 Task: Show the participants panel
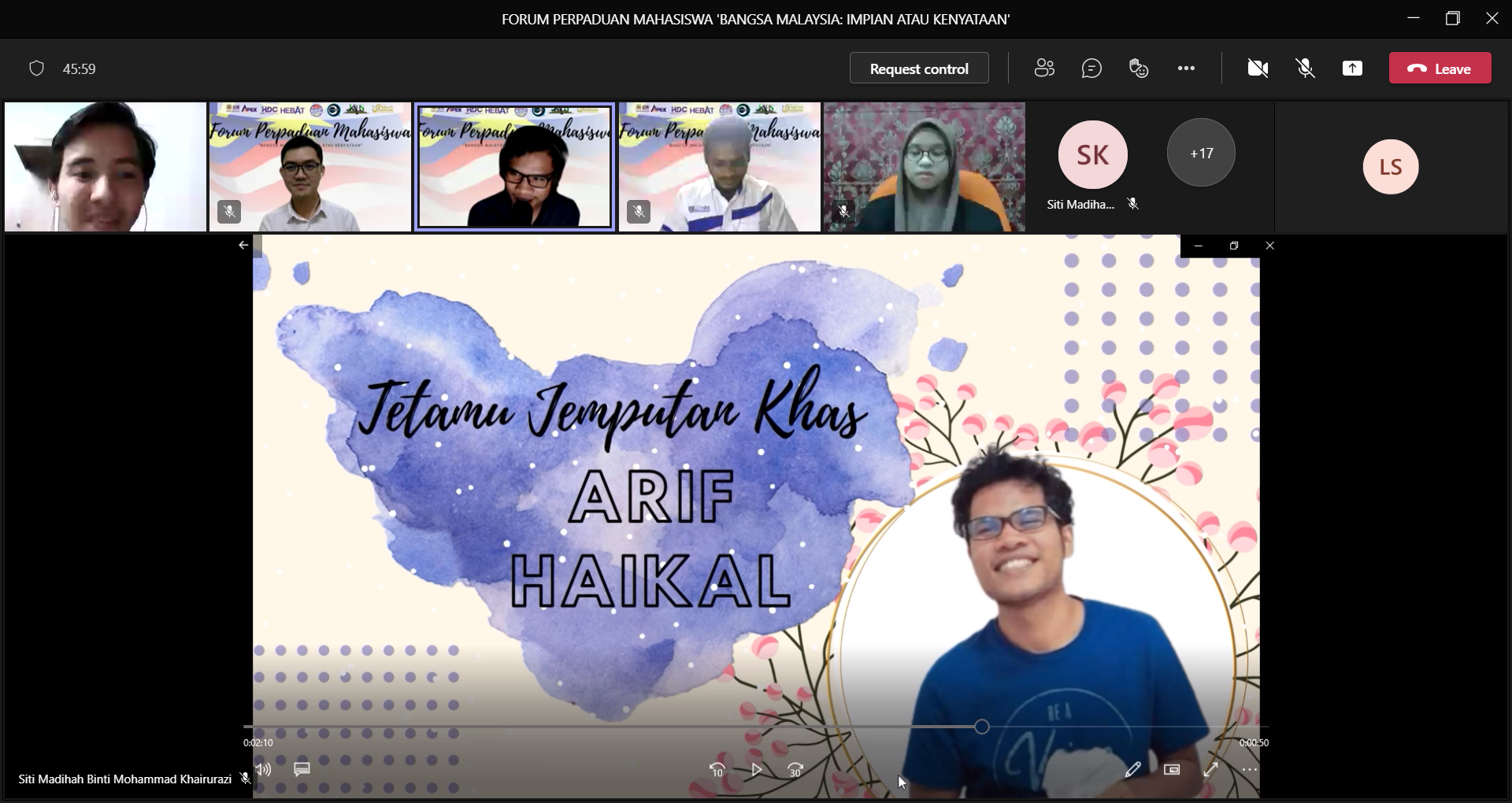(1044, 68)
